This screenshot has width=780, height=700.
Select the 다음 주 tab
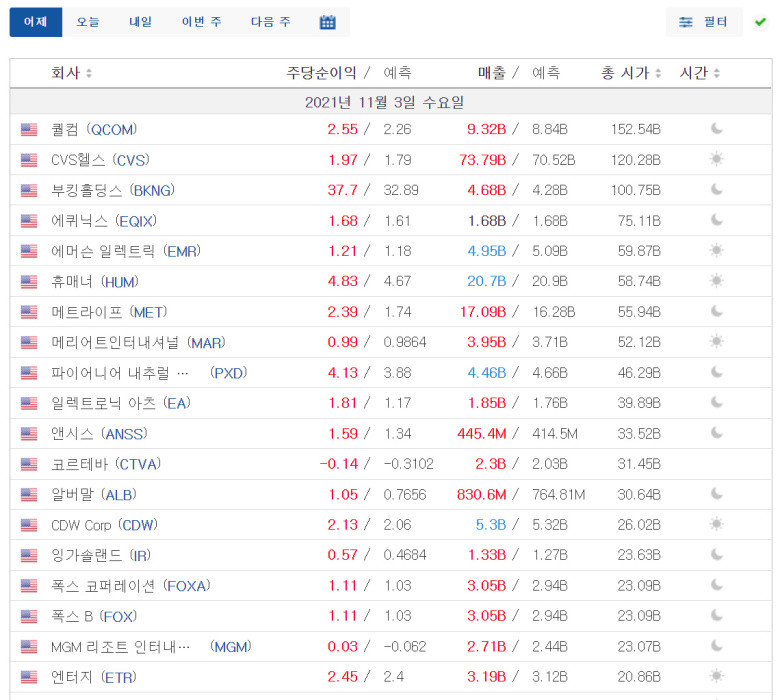coord(271,22)
